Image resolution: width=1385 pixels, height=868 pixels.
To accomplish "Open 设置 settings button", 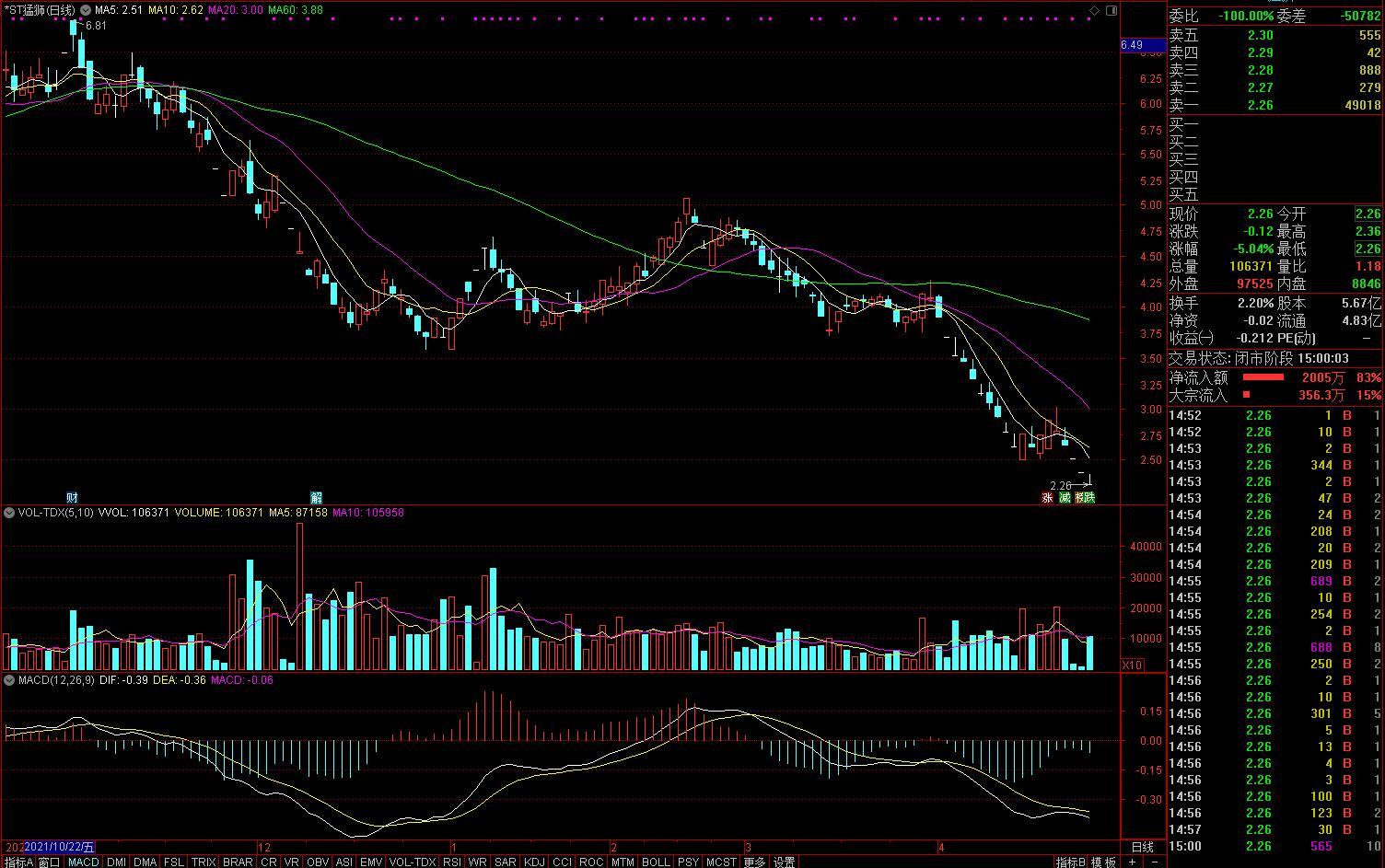I will 784,862.
